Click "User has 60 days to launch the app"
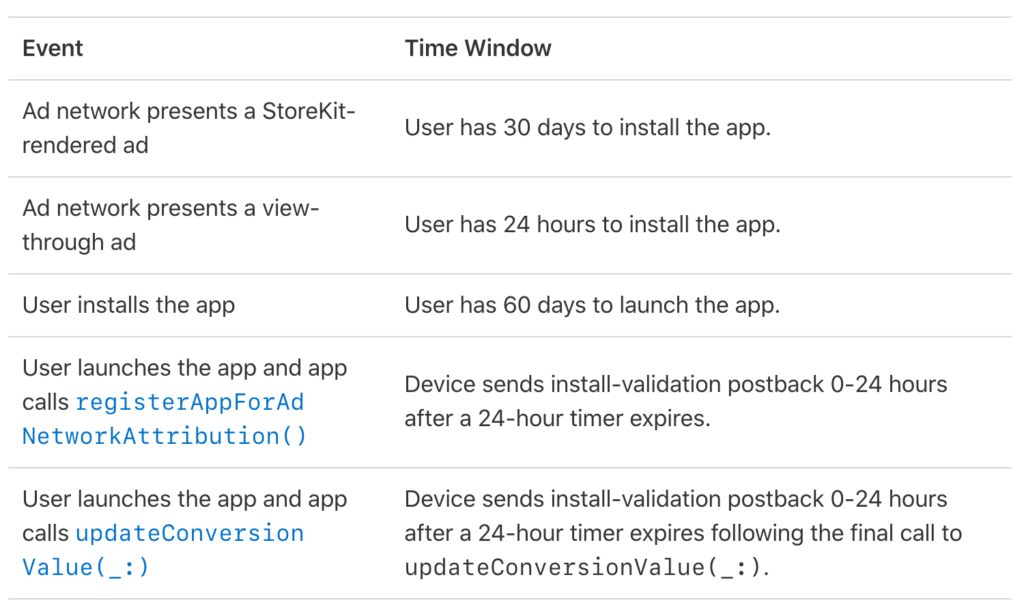This screenshot has width=1024, height=616. (x=592, y=305)
